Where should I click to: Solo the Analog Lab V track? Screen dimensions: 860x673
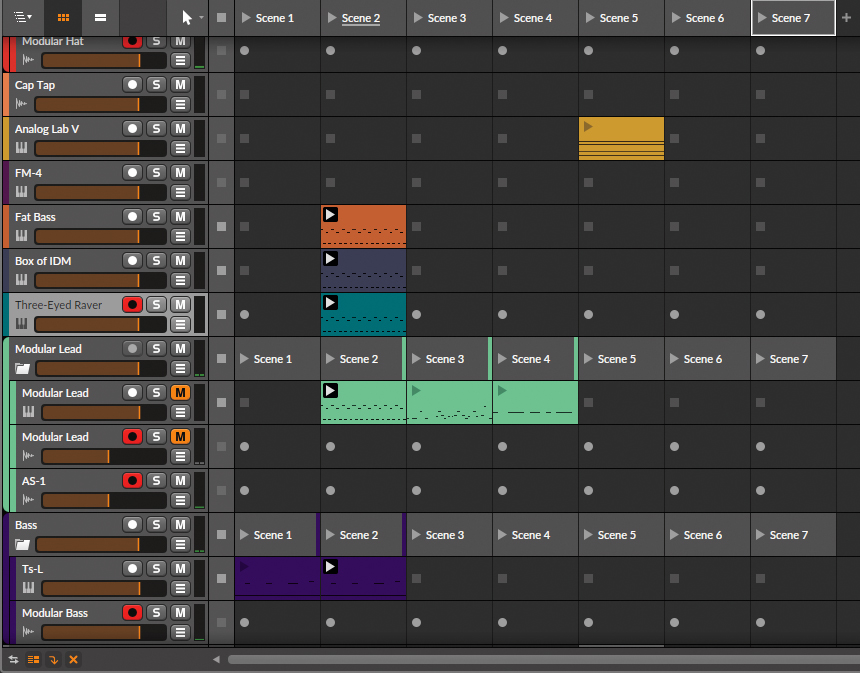coord(156,128)
